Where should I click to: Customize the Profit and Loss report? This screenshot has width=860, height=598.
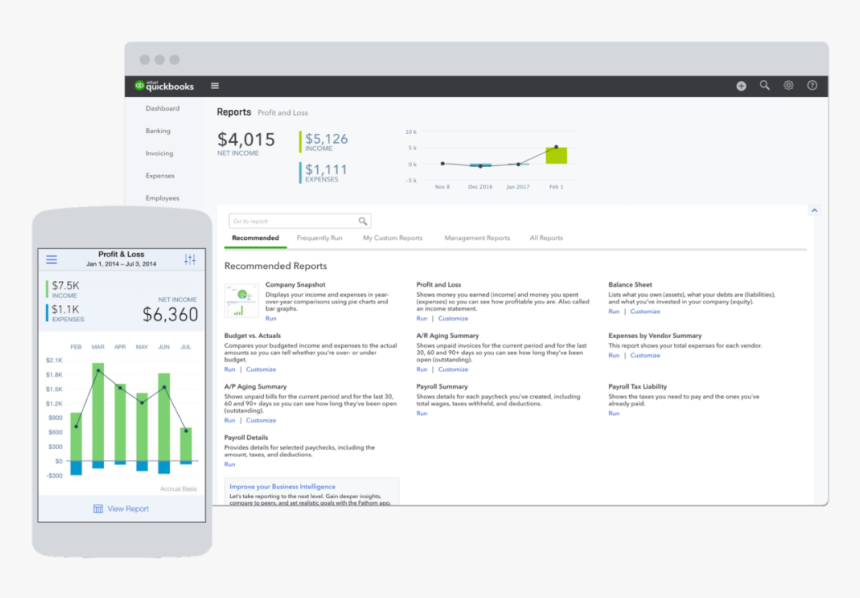(453, 318)
